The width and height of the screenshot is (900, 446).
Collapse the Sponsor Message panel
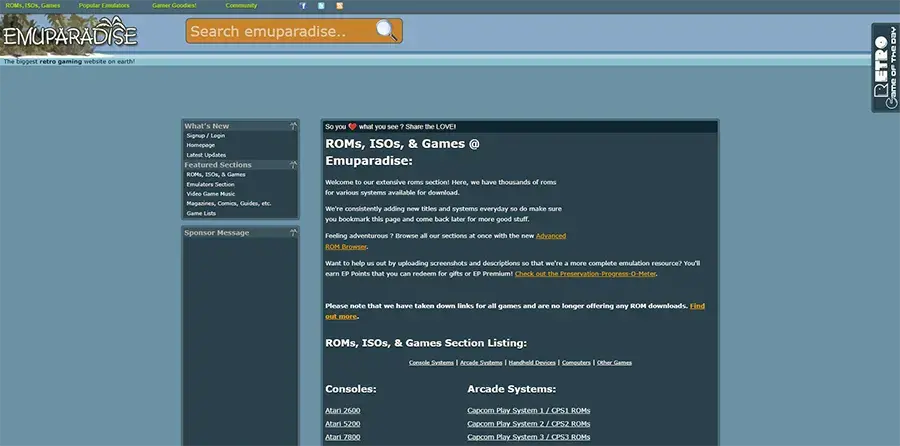(x=293, y=233)
